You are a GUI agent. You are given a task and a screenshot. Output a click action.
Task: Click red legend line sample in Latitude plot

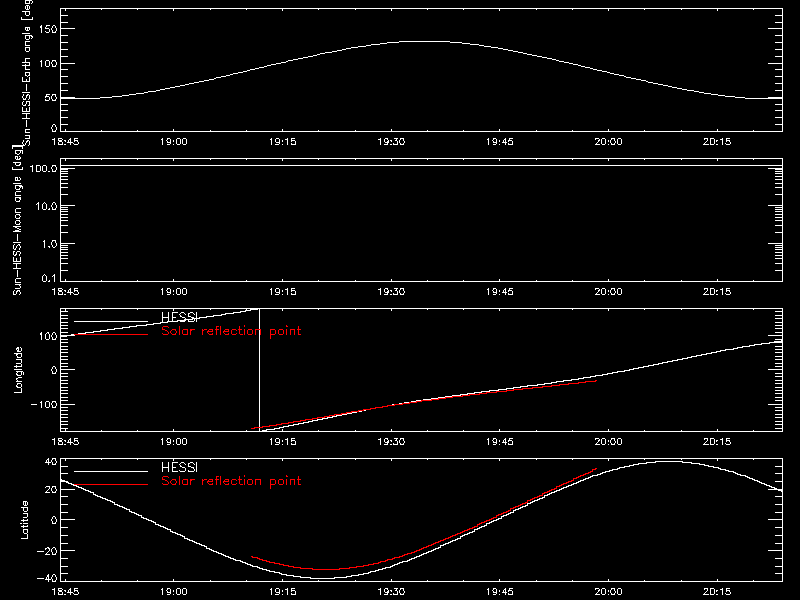[x=111, y=485]
